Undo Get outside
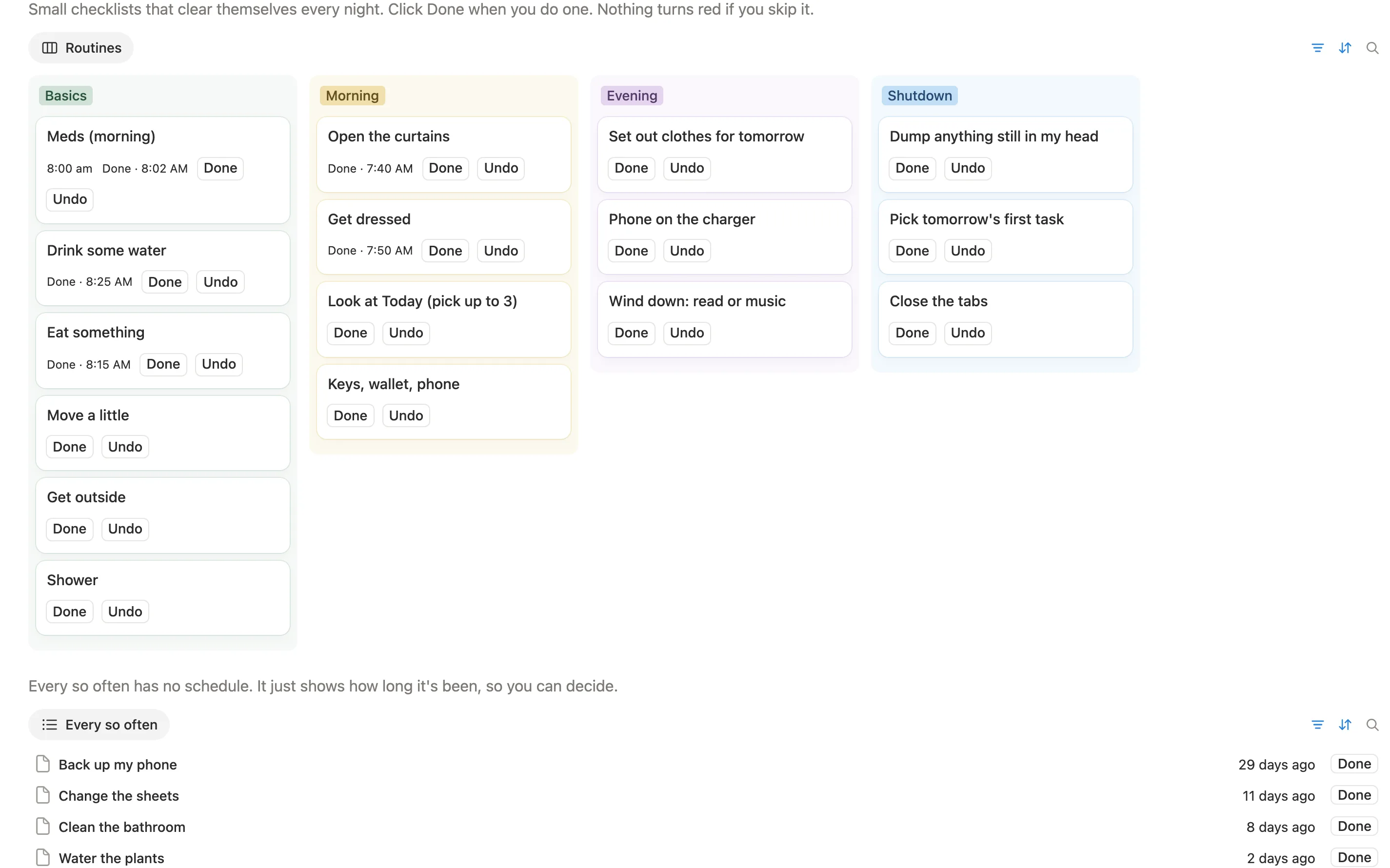1390x868 pixels. coord(125,529)
